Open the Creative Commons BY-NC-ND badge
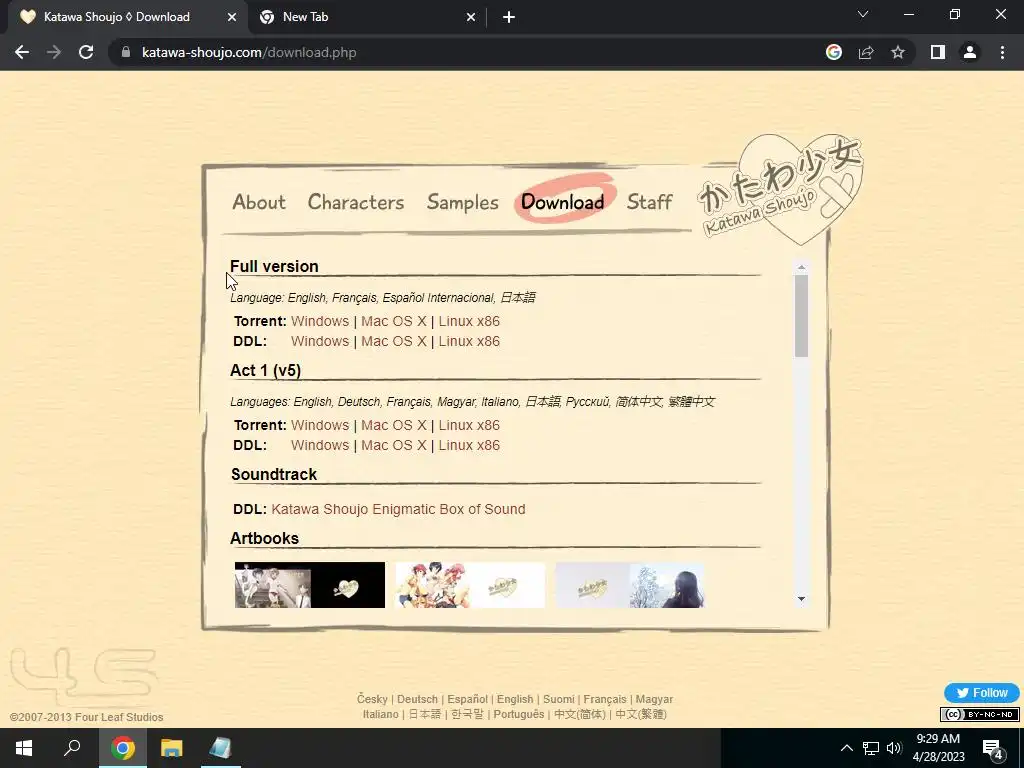1024x768 pixels. click(x=980, y=714)
